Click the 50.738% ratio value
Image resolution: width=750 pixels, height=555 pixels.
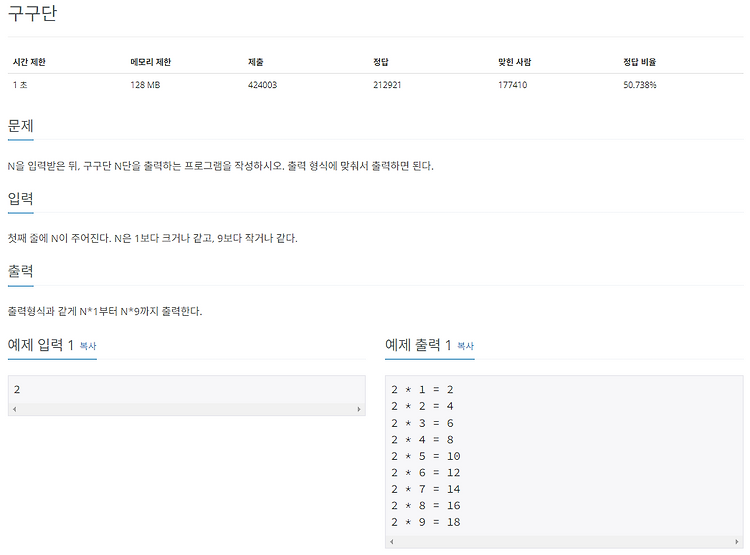pyautogui.click(x=640, y=85)
